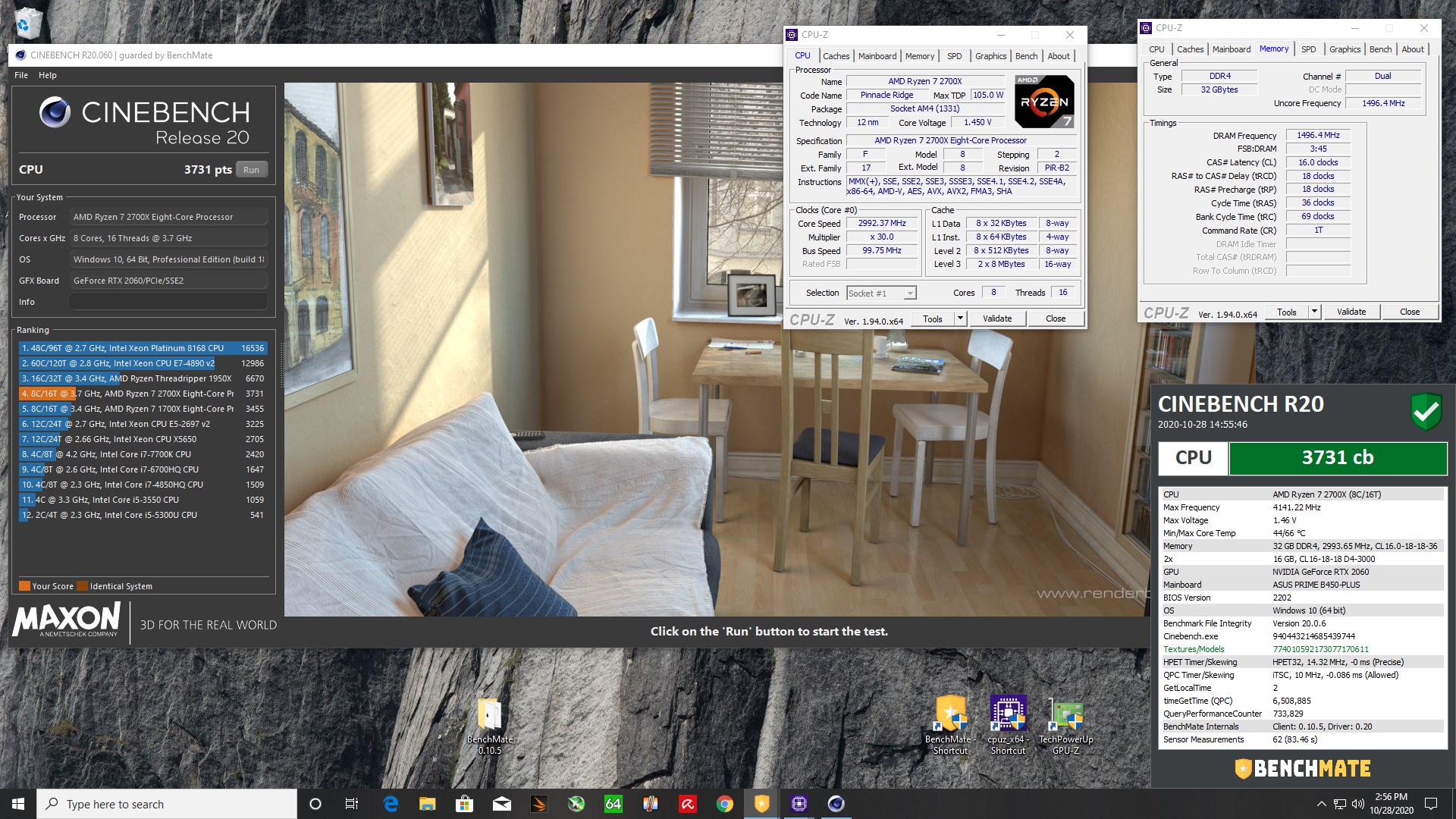Switch to CPU-Z purple chip taskbar icon
This screenshot has width=1456, height=819.
point(799,804)
